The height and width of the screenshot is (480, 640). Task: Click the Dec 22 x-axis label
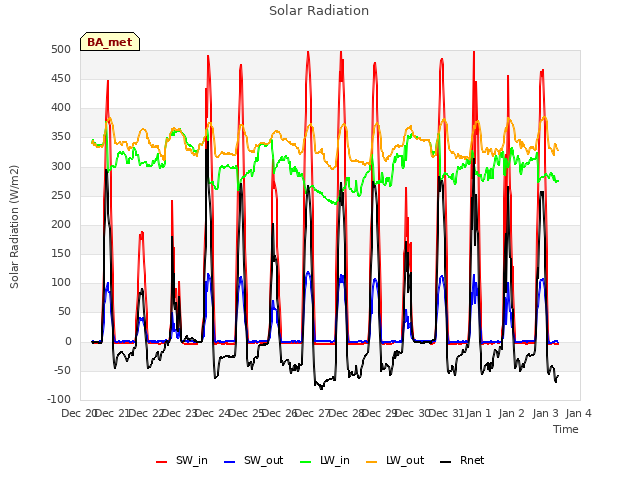click(x=146, y=413)
